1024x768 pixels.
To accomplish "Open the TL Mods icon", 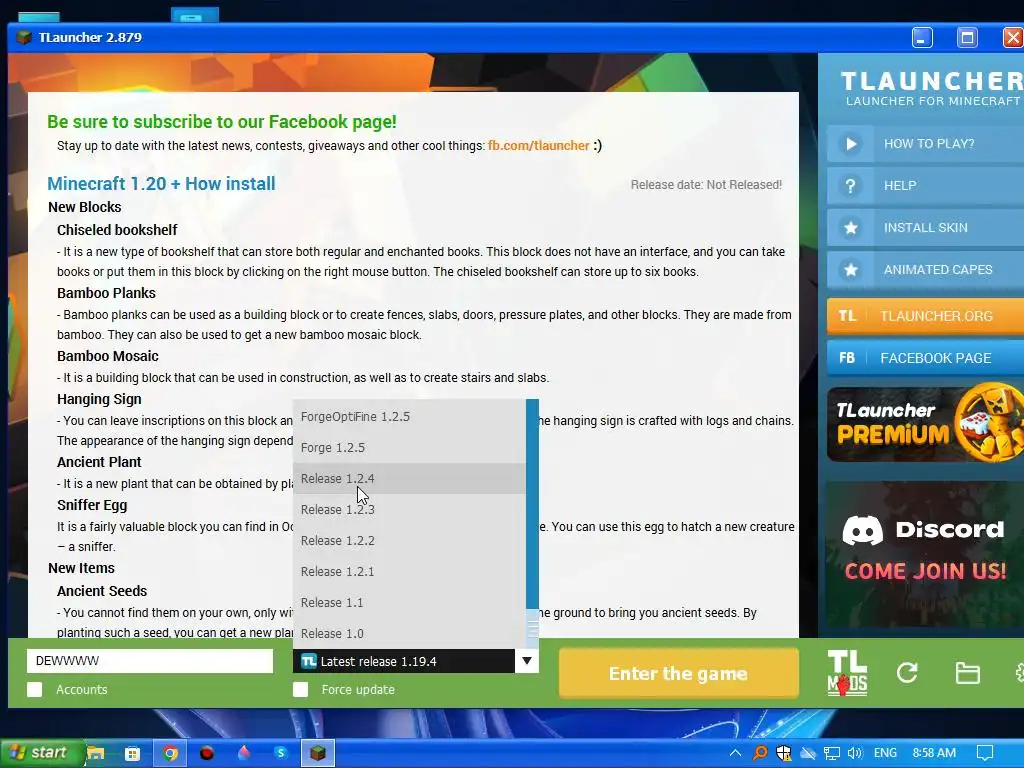I will coord(847,673).
